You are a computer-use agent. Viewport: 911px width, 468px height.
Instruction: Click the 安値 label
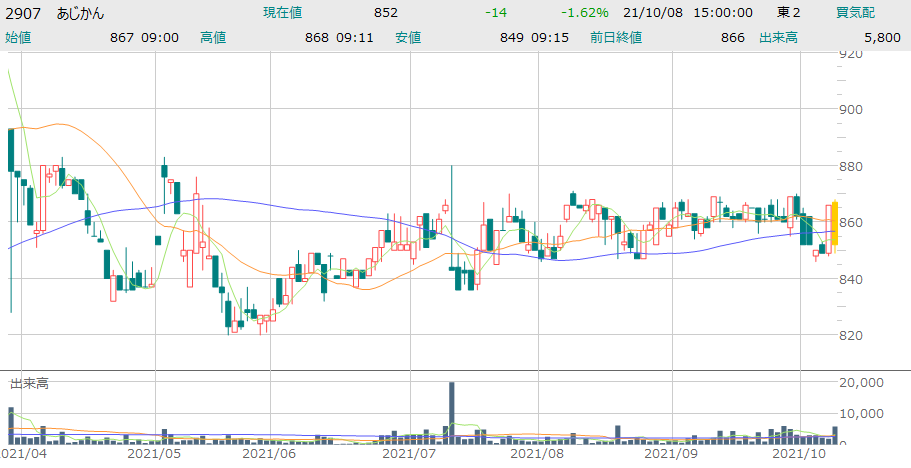pyautogui.click(x=408, y=37)
